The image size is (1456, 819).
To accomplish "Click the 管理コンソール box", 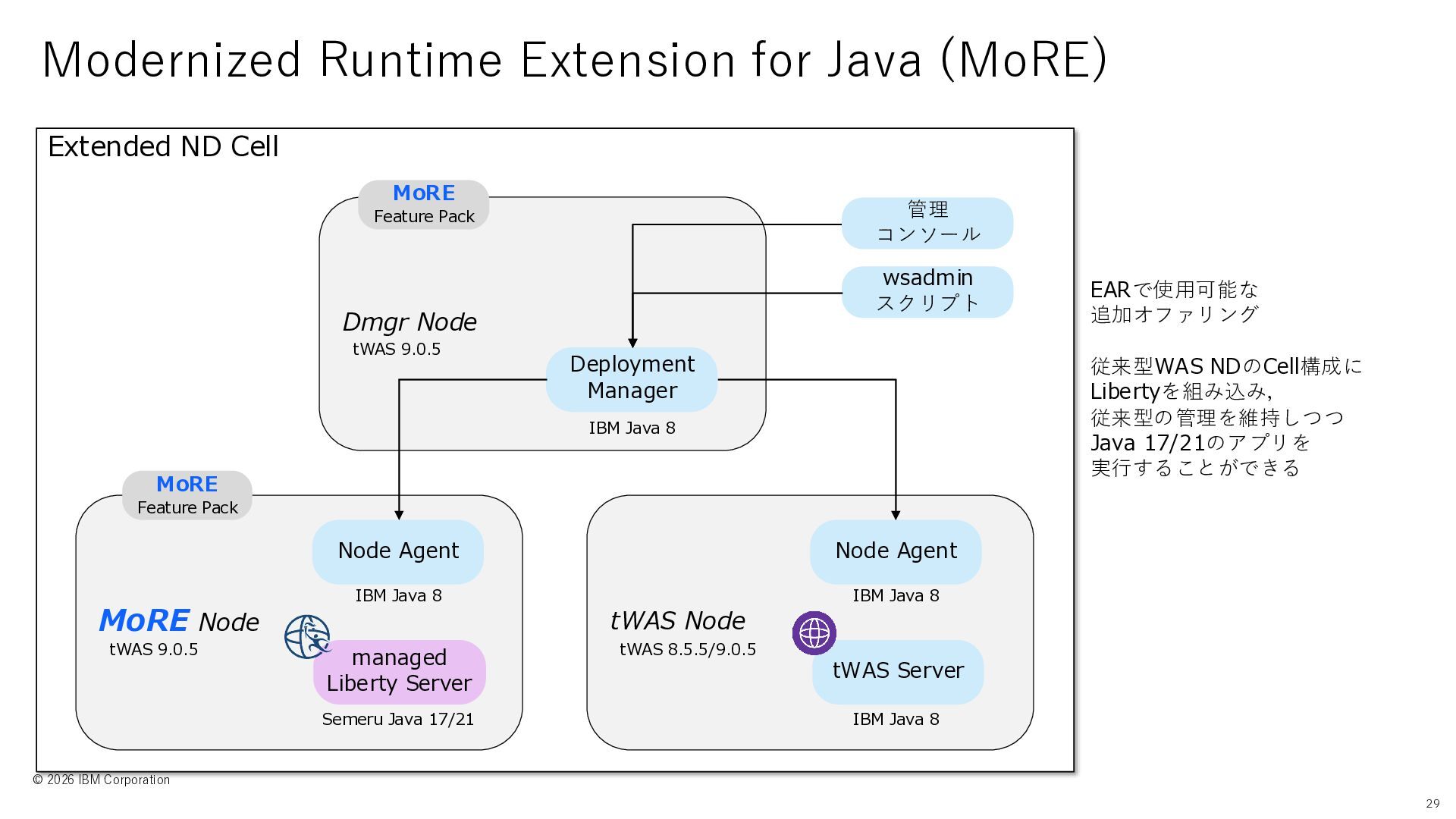I will pyautogui.click(x=927, y=222).
